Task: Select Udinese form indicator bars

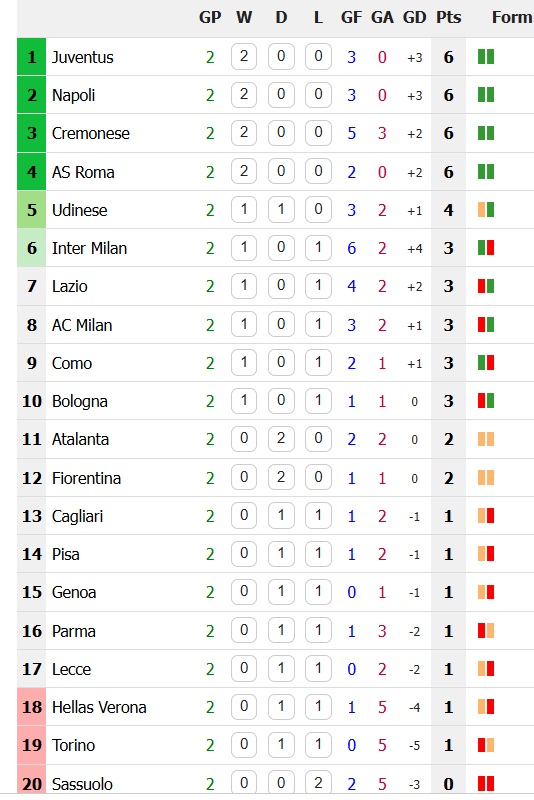Action: tap(486, 210)
